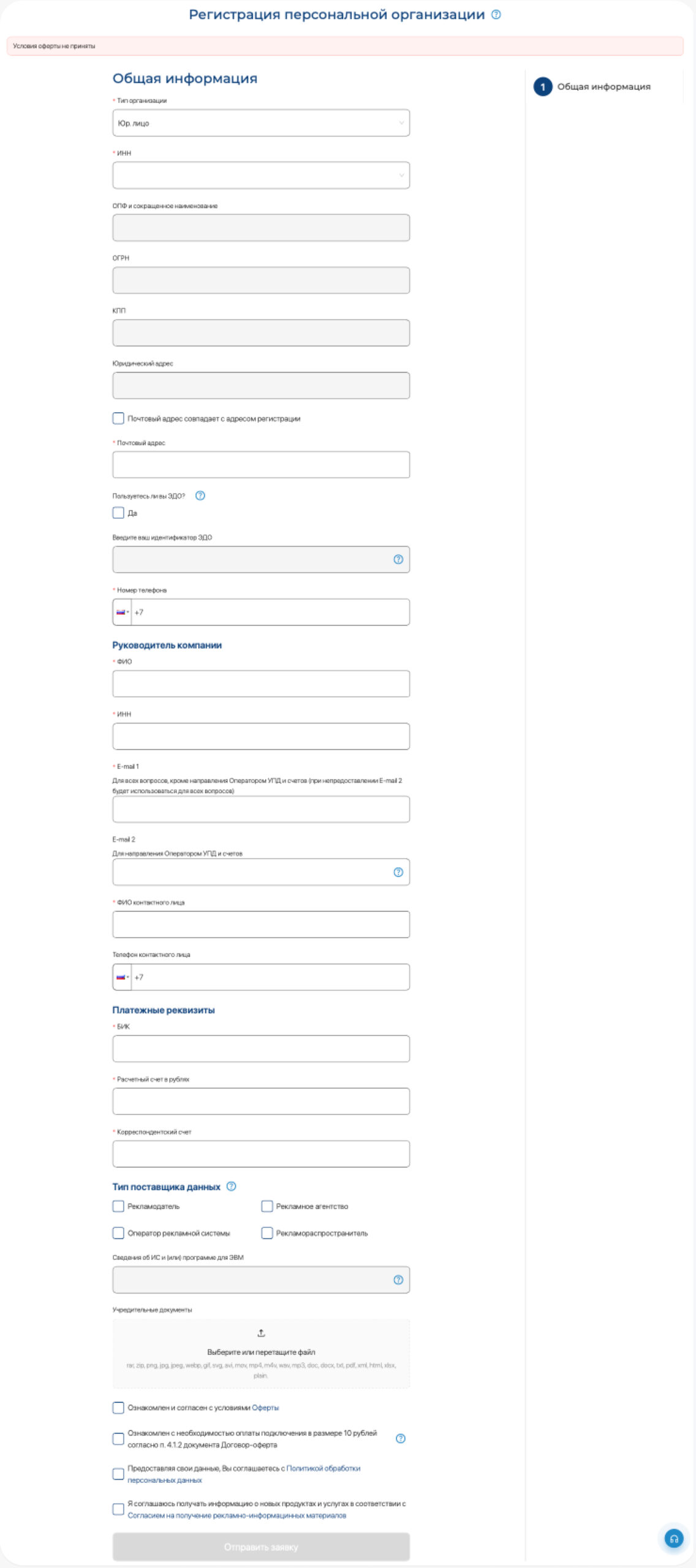This screenshot has height=1568, width=696.
Task: Click help icon in Сведения об ИС field
Action: (x=398, y=1280)
